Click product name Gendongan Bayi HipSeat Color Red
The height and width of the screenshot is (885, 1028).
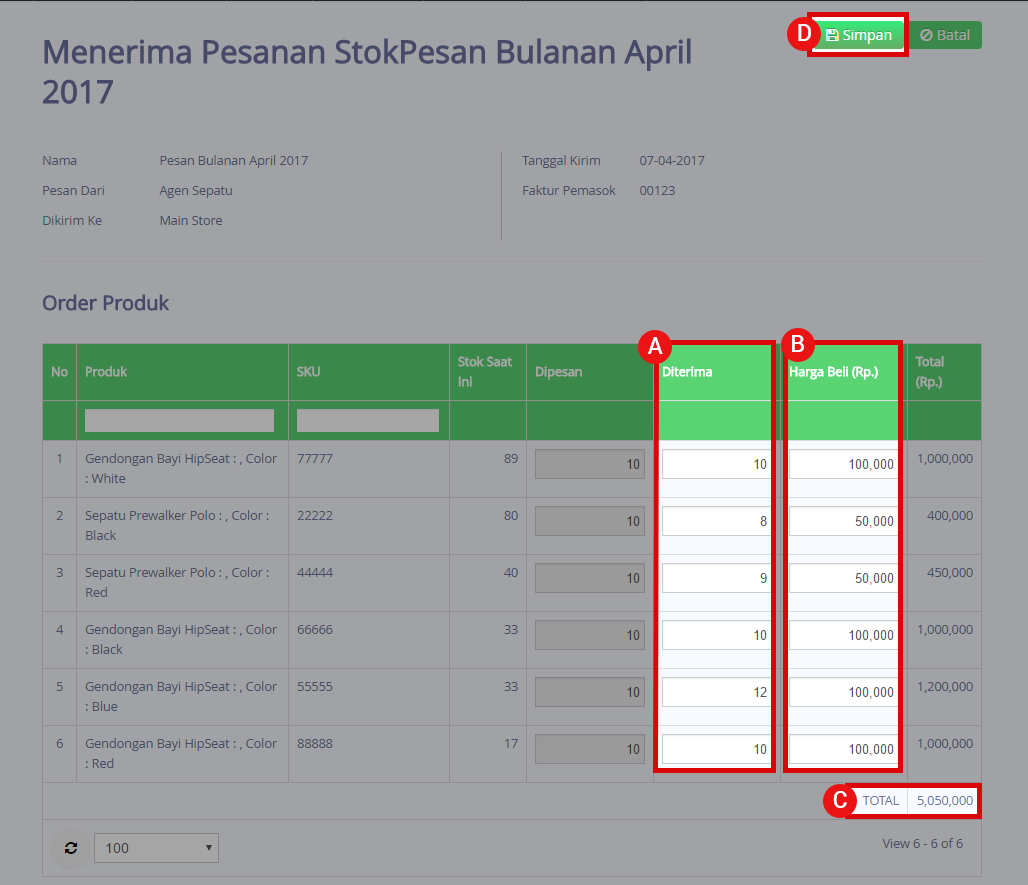pos(181,753)
